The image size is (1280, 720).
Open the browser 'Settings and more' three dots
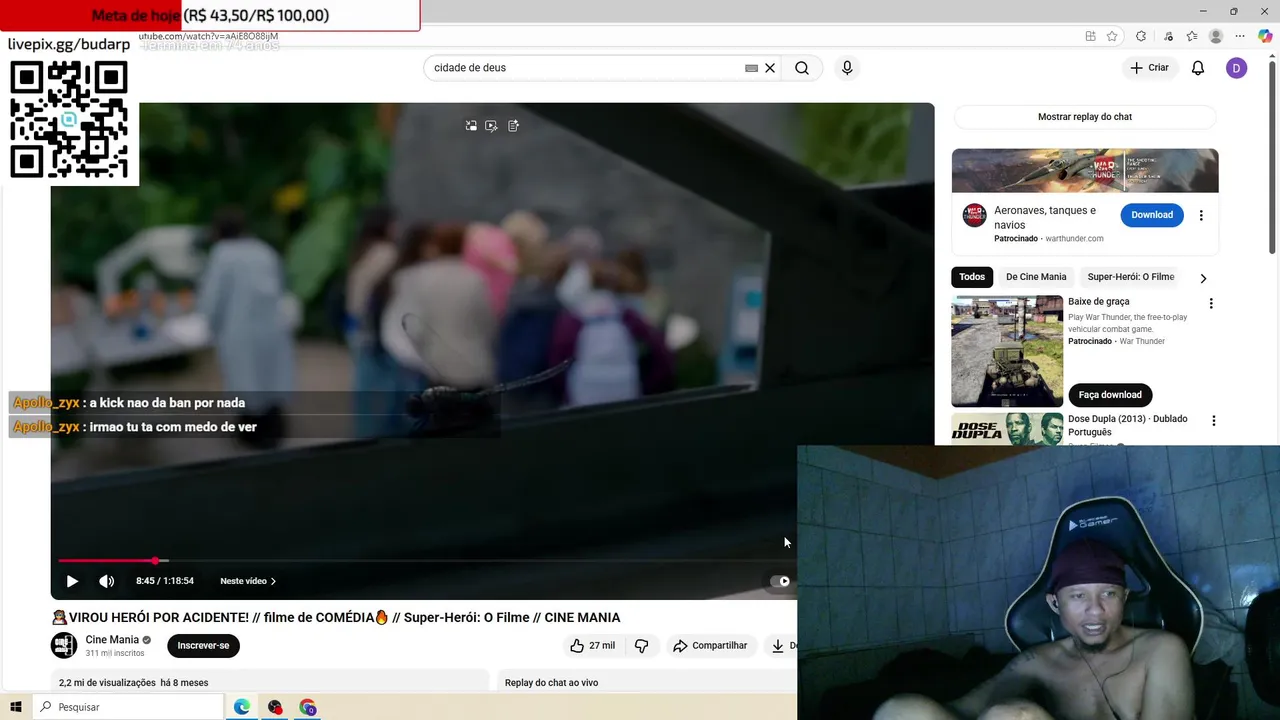point(1241,36)
